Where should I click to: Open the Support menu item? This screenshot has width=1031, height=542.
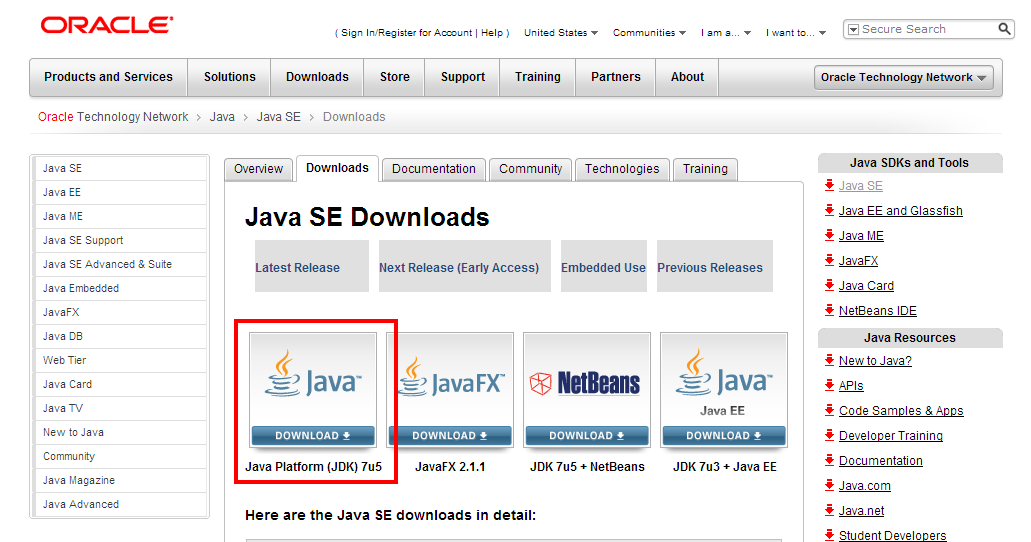pos(463,77)
